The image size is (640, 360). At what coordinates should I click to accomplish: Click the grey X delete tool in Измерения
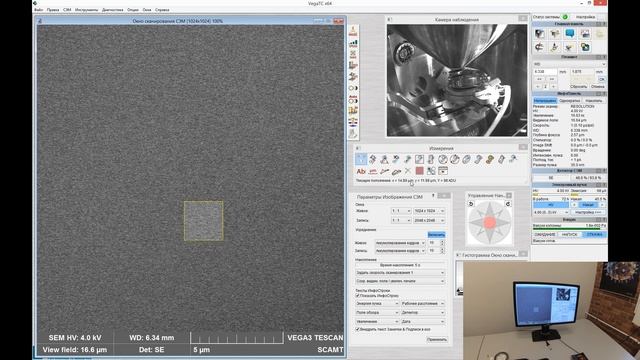point(407,171)
